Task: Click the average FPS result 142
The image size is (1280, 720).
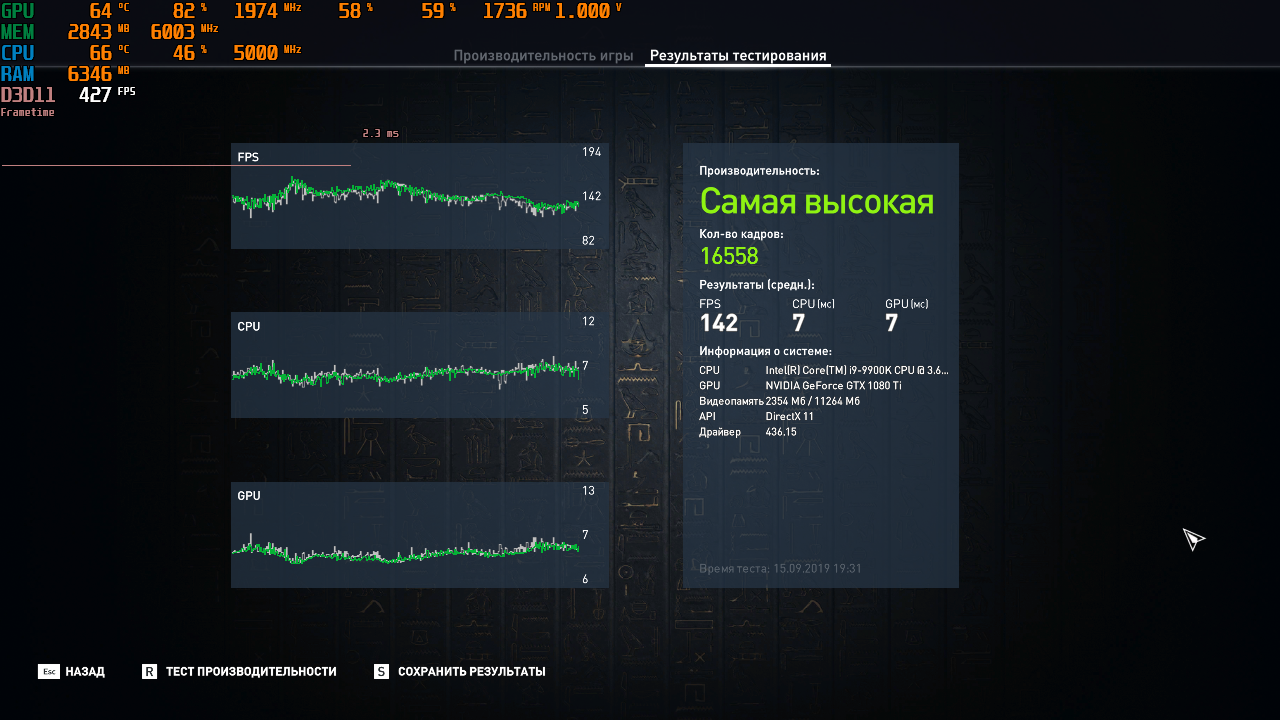Action: 719,323
